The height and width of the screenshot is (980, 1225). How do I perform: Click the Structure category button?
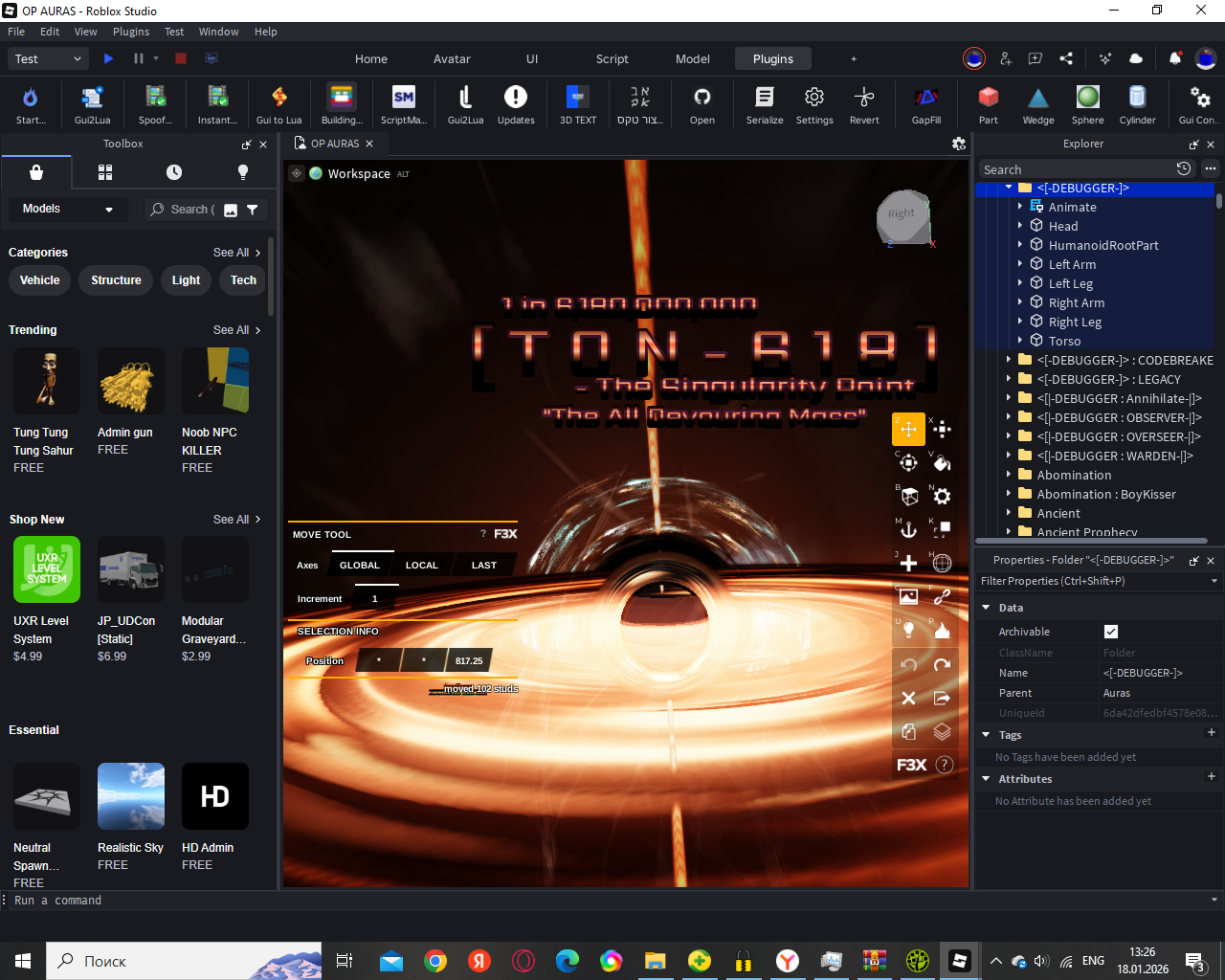pos(116,280)
